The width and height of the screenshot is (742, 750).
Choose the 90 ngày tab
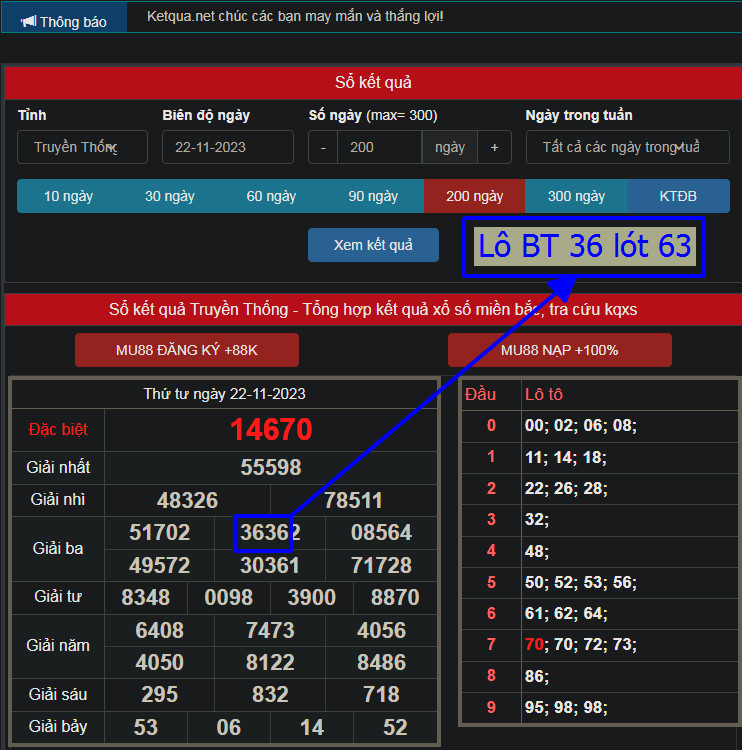(373, 196)
